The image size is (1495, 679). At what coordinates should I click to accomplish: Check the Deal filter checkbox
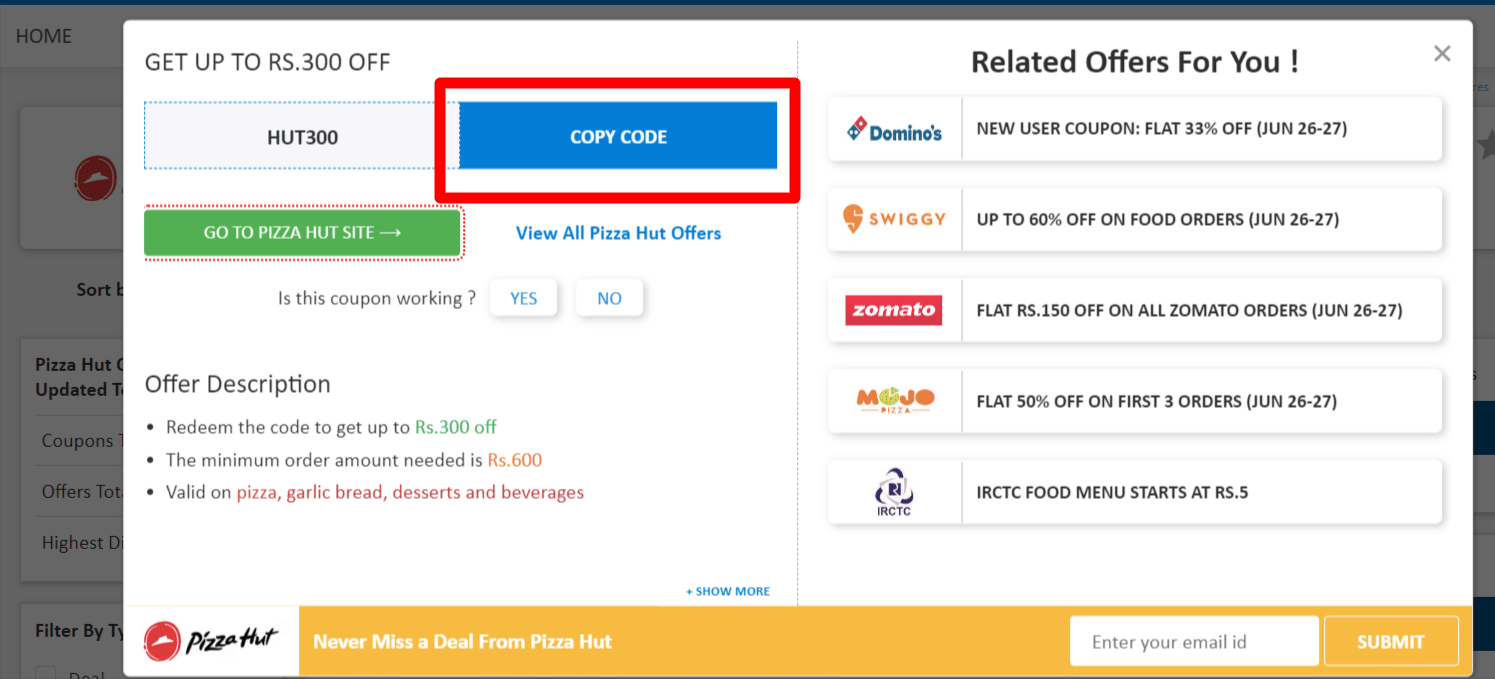[x=46, y=674]
